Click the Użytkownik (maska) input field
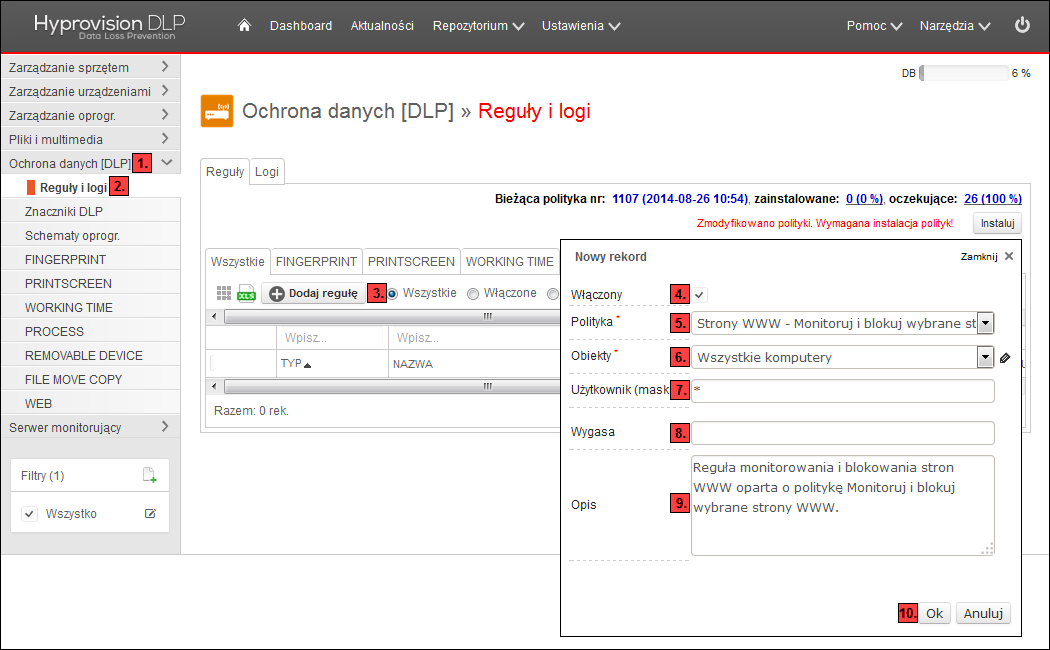This screenshot has width=1050, height=650. click(842, 391)
